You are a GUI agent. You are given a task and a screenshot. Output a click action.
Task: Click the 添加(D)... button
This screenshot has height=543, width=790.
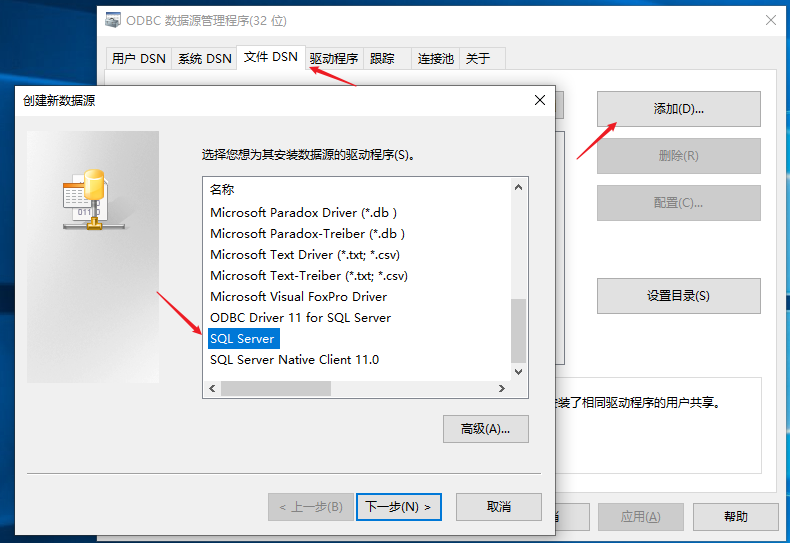tap(679, 109)
